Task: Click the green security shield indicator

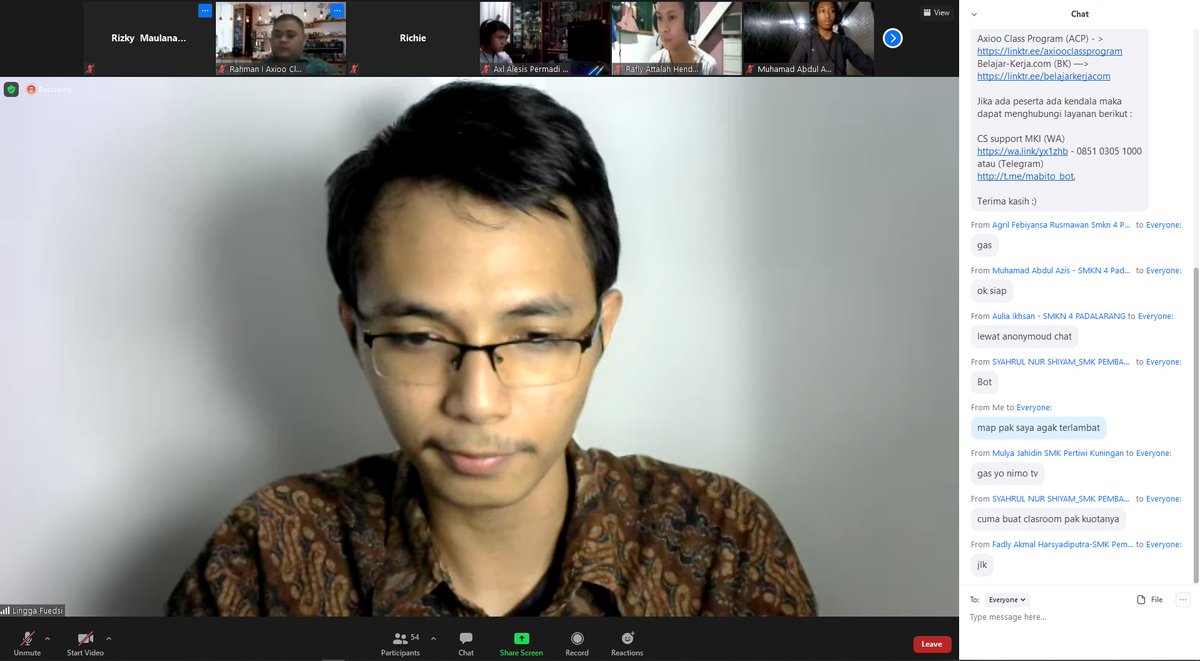Action: click(x=11, y=89)
